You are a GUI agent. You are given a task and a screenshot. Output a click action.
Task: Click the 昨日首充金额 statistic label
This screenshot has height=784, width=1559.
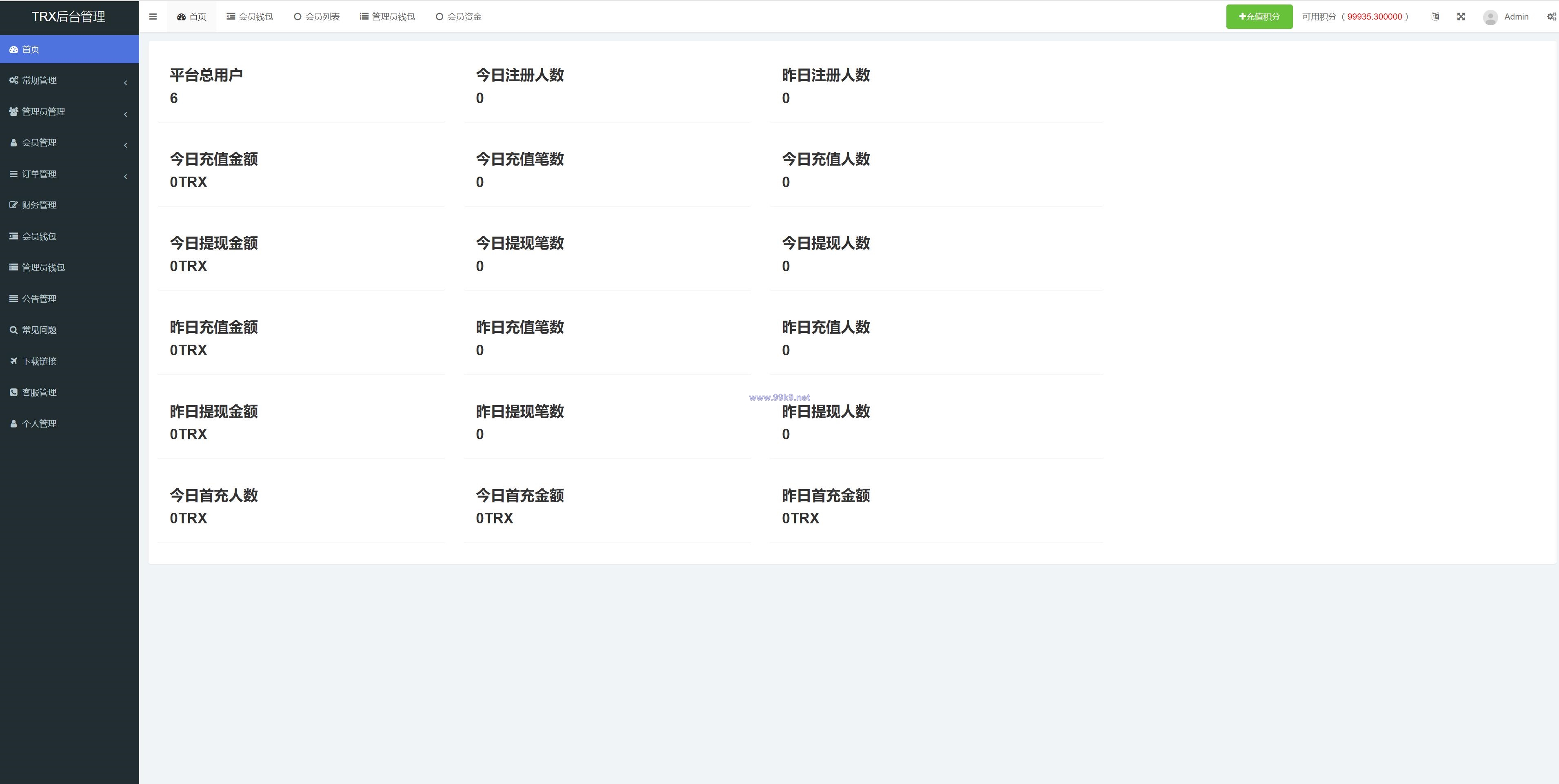[x=826, y=496]
